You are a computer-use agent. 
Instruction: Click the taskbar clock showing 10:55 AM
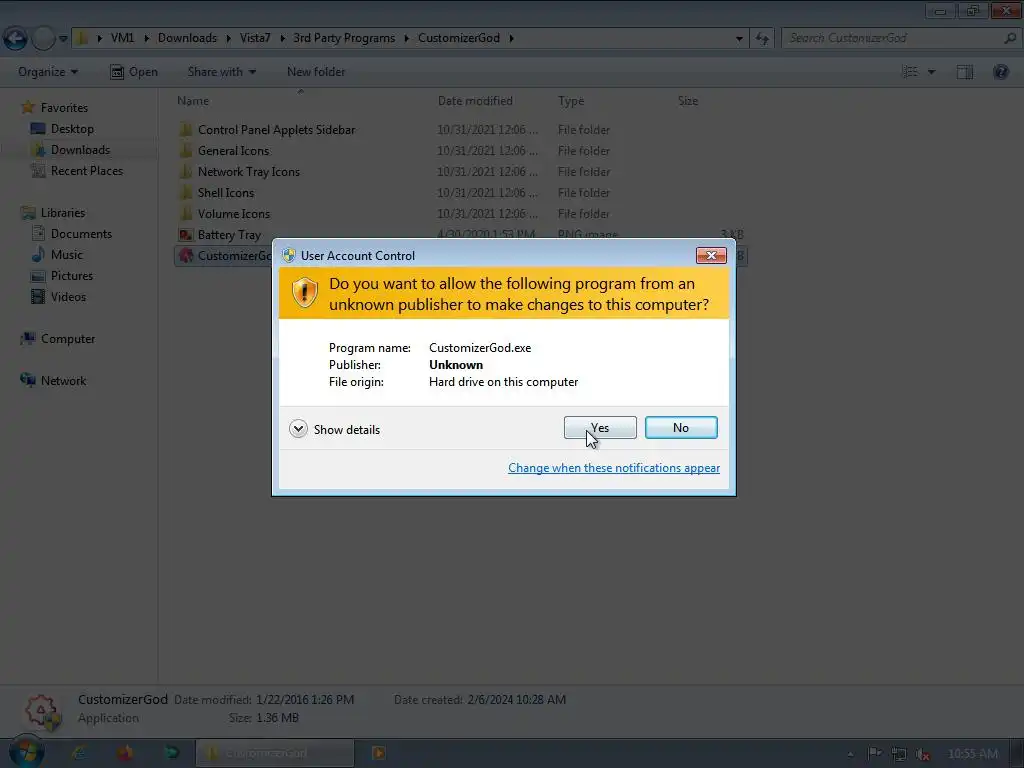point(972,754)
